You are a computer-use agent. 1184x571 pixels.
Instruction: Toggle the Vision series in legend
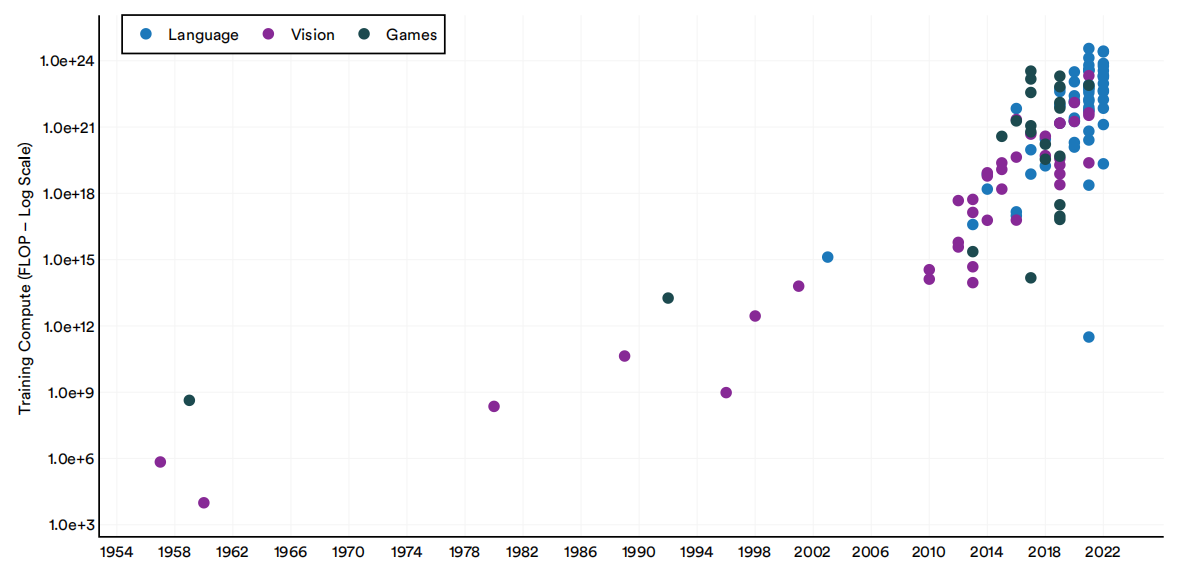(312, 35)
